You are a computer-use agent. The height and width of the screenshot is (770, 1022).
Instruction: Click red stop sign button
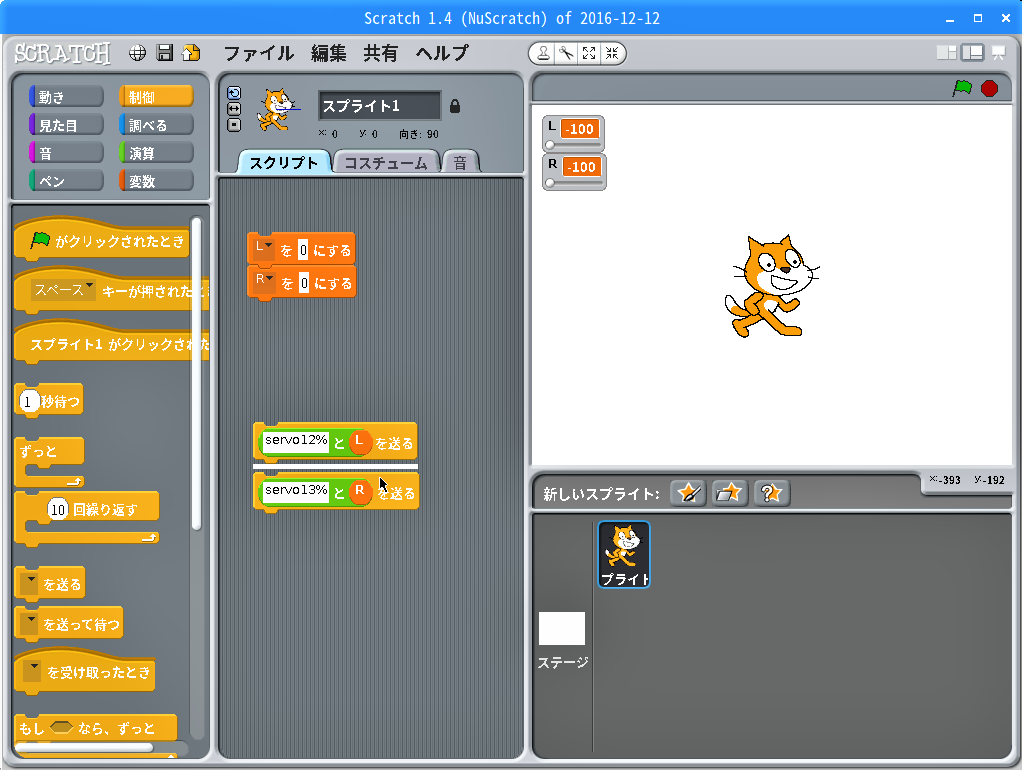click(x=989, y=88)
